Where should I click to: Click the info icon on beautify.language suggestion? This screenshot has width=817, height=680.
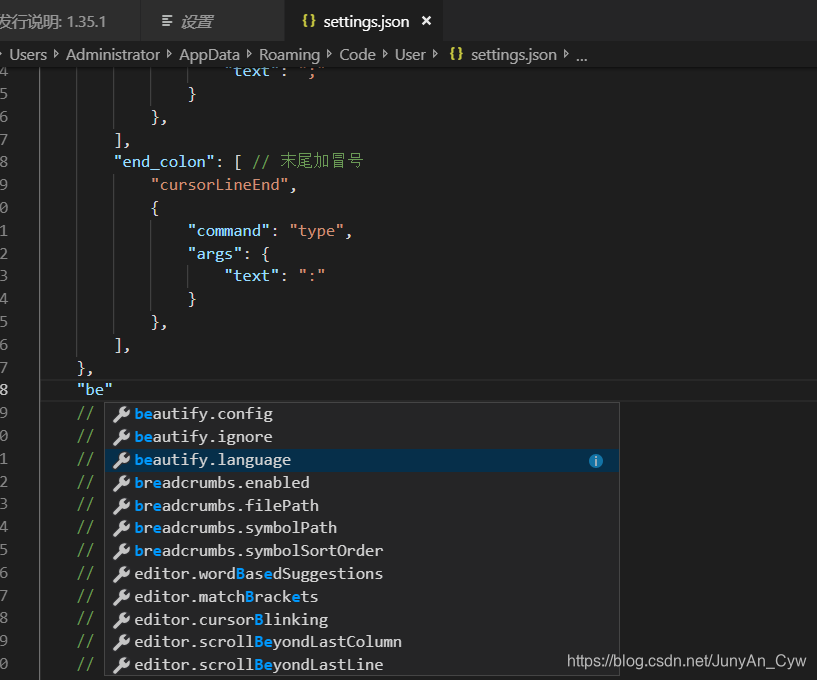596,460
